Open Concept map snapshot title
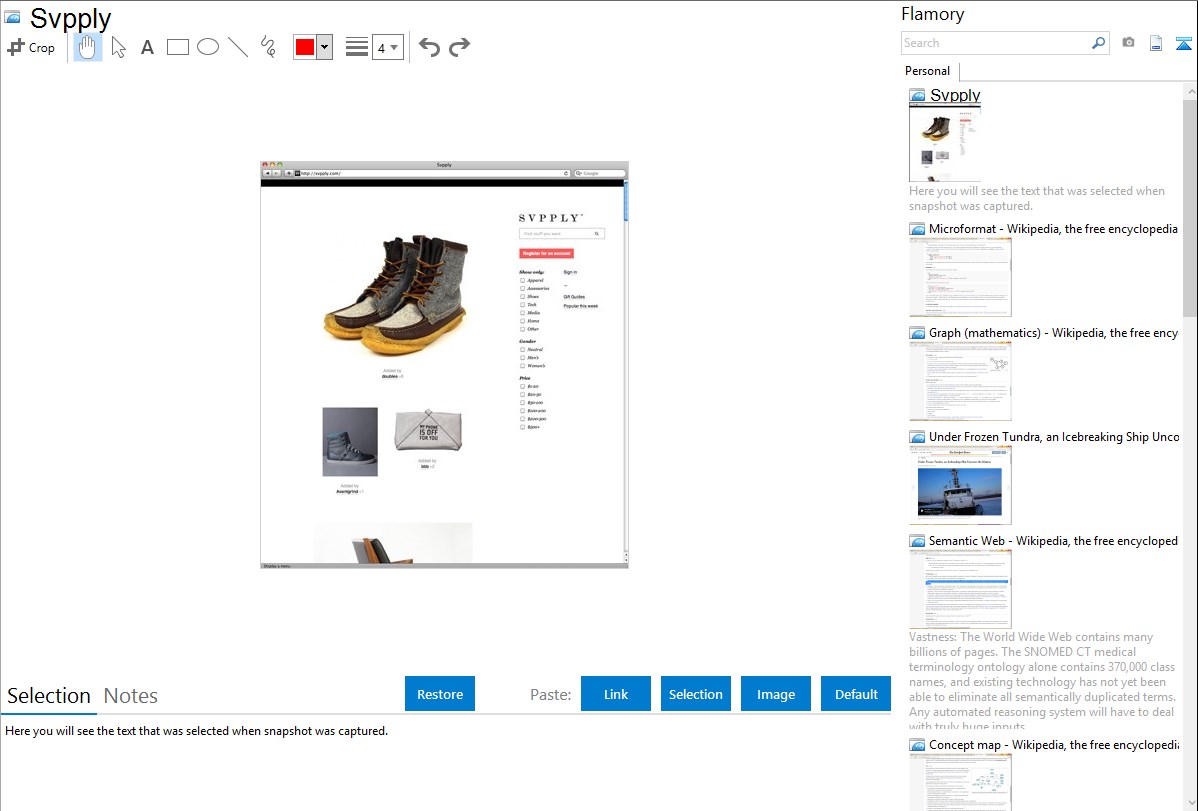Screen dimensions: 1198x811 (x=1054, y=744)
